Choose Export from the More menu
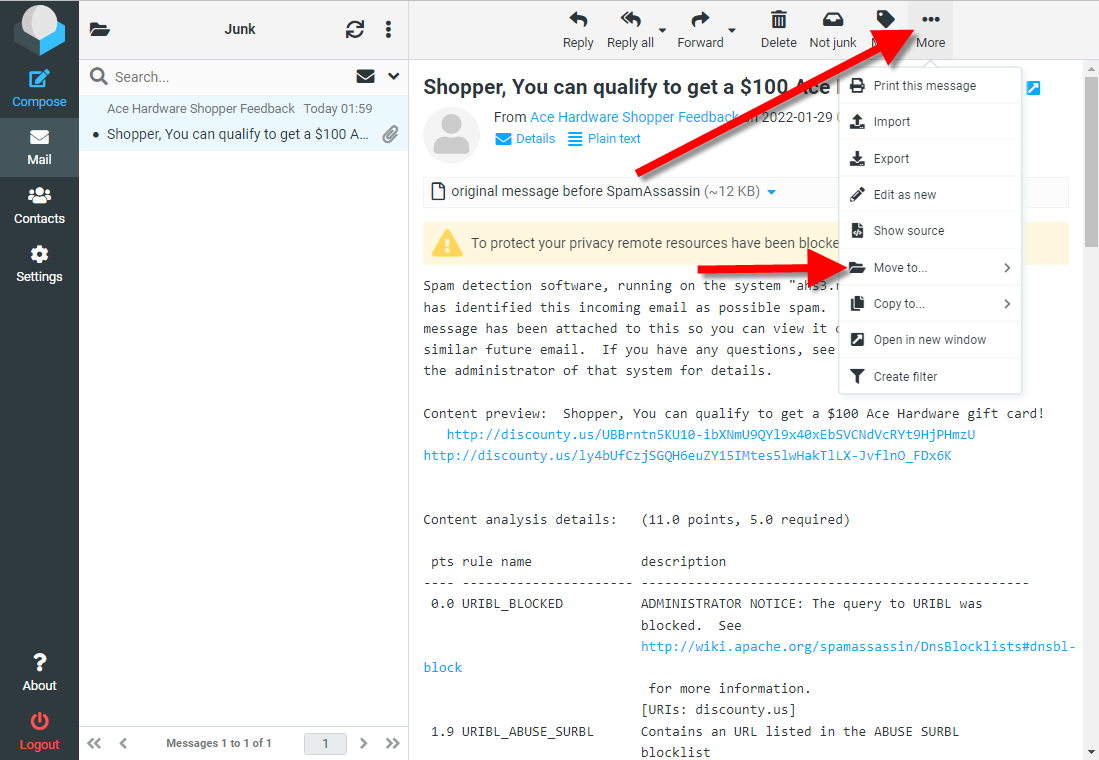1099x760 pixels. point(930,158)
